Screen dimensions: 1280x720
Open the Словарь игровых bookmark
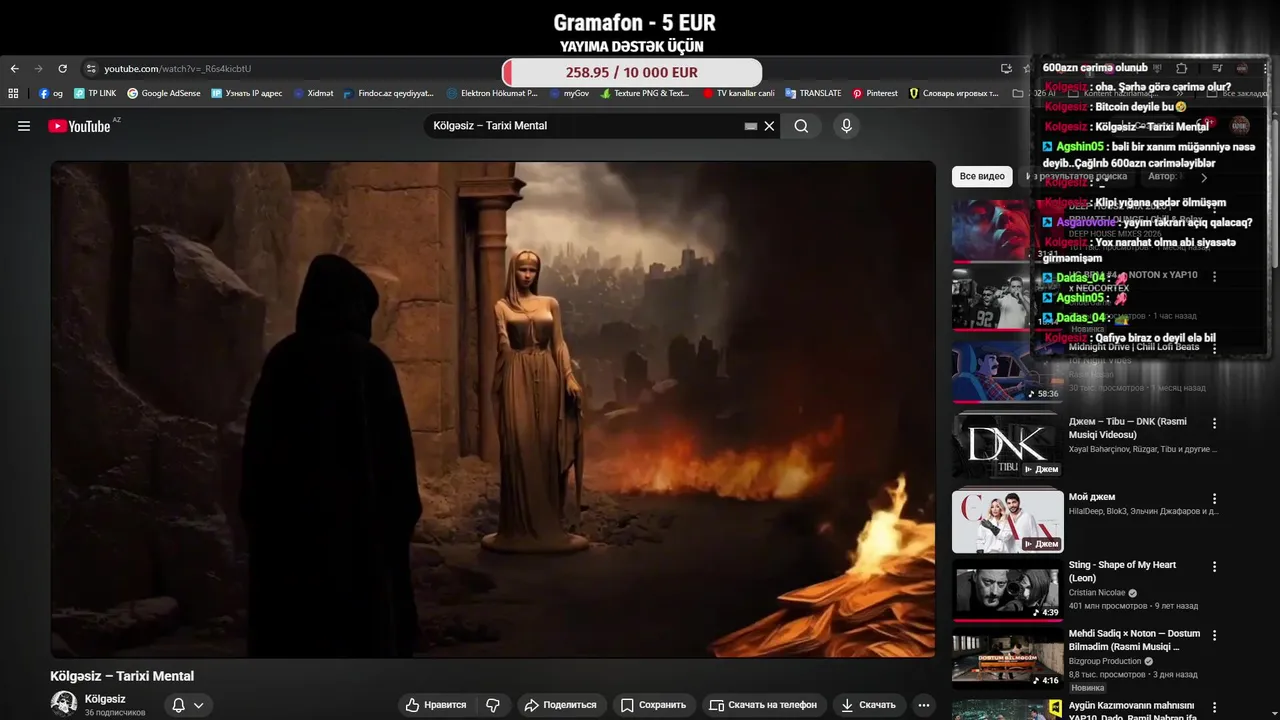[953, 93]
